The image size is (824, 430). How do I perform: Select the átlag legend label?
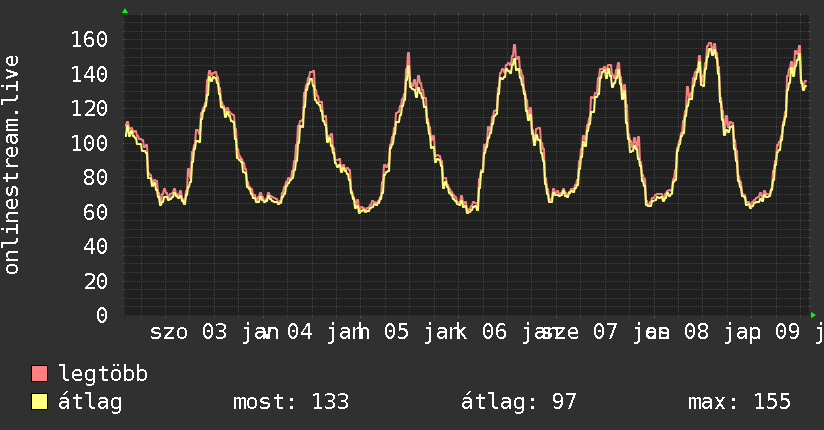[x=91, y=402]
